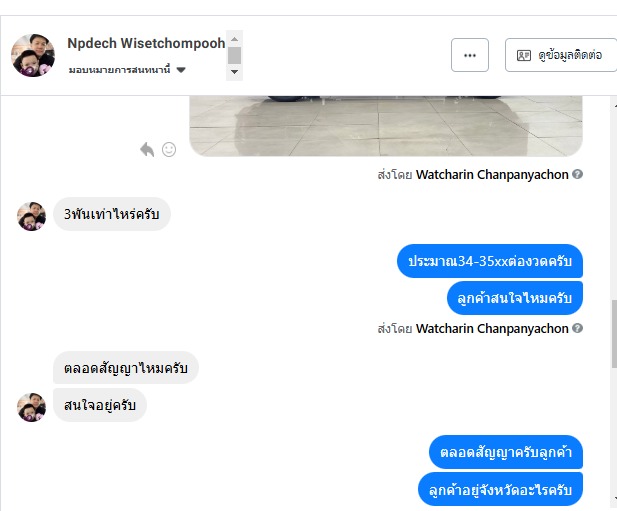Click the ลูกค้าอยู่จังหวัดอะไรครับ message bubble
This screenshot has height=511, width=617.
[500, 490]
